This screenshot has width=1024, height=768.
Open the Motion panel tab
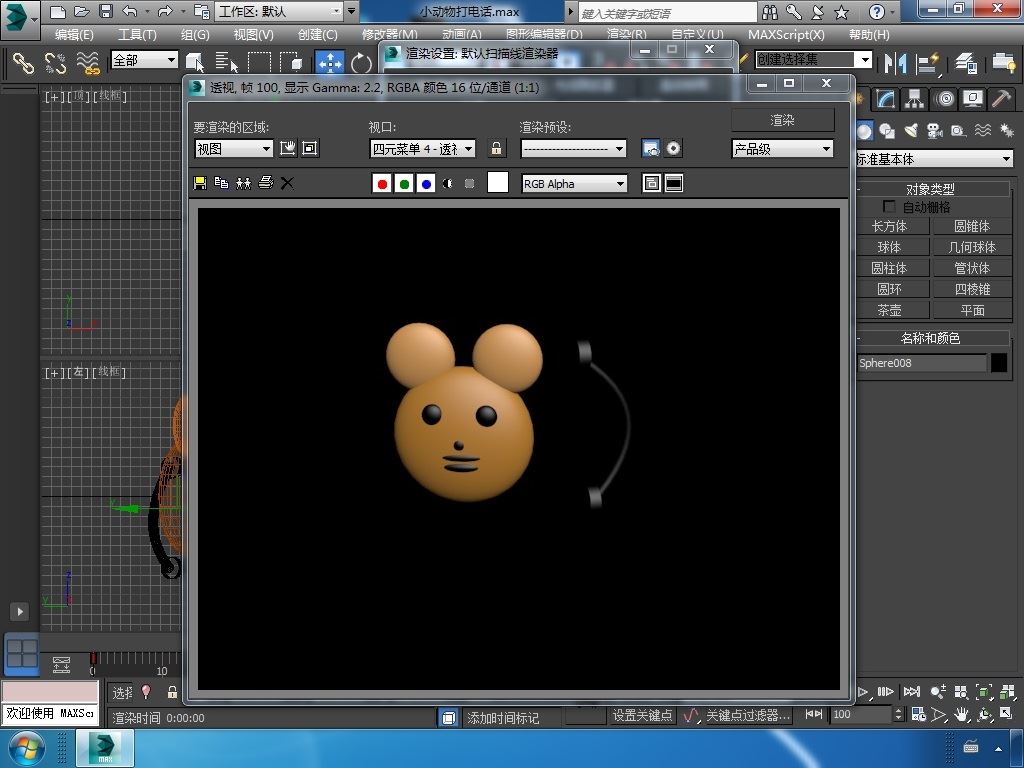coord(944,99)
